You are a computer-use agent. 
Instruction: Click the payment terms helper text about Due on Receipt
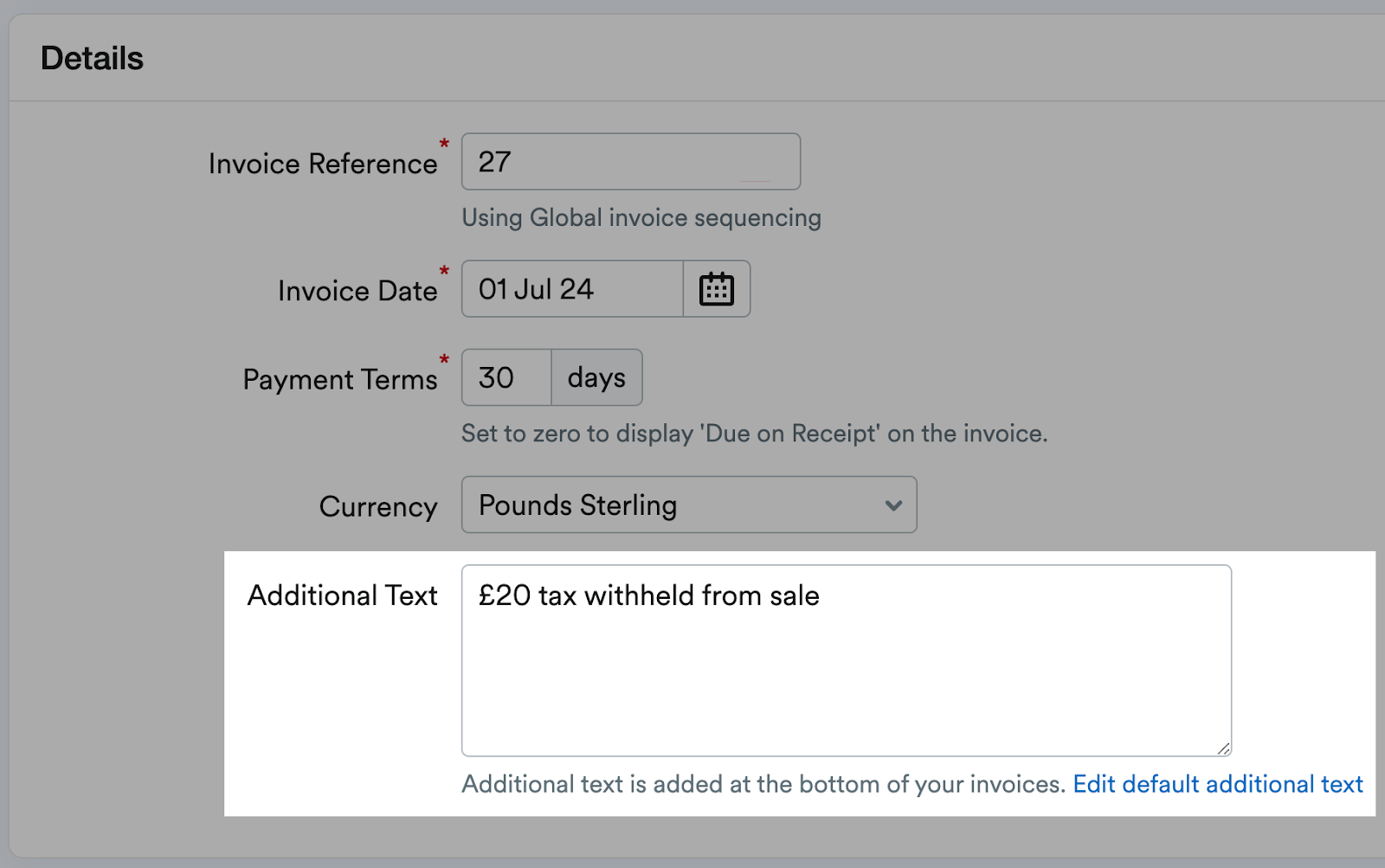point(753,433)
